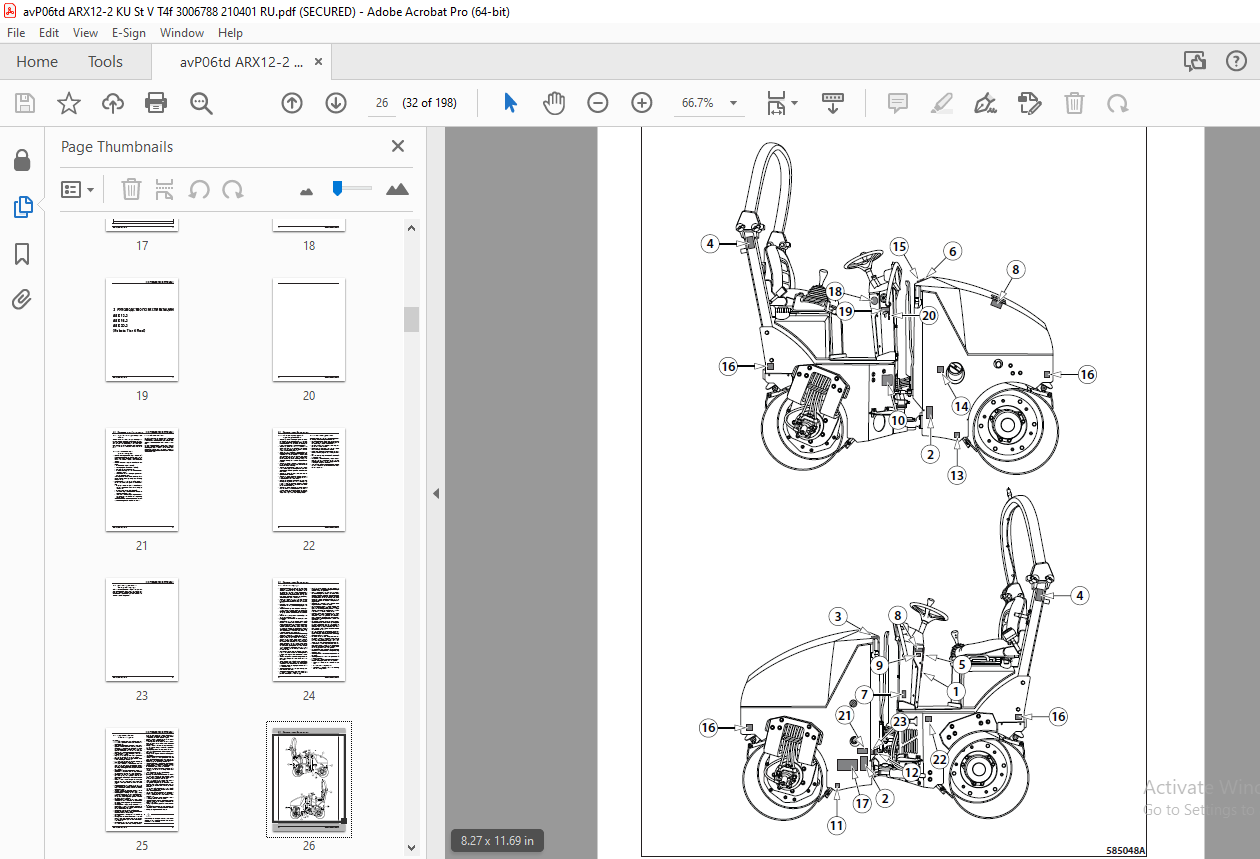The width and height of the screenshot is (1260, 859).
Task: Open the thumbnails options menu dropdown
Action: (x=78, y=189)
